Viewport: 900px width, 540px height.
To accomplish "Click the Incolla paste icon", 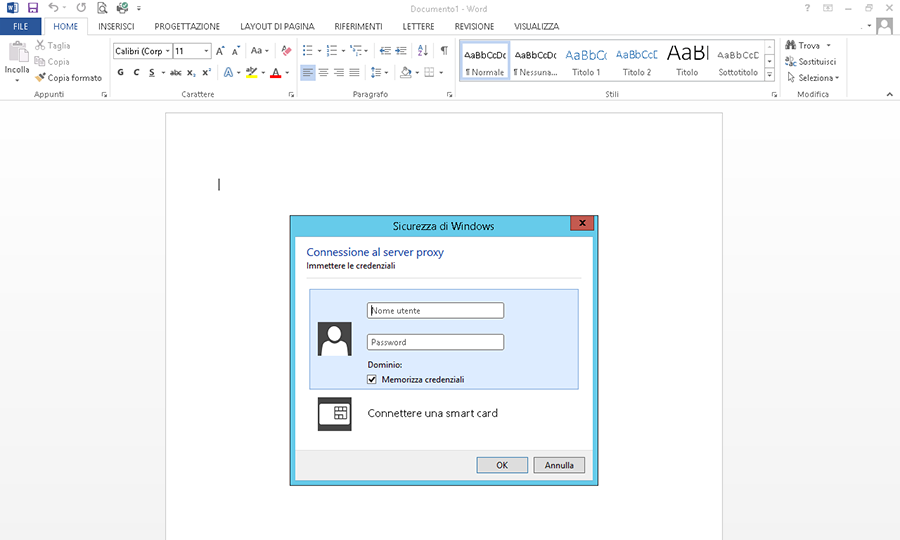I will (17, 52).
